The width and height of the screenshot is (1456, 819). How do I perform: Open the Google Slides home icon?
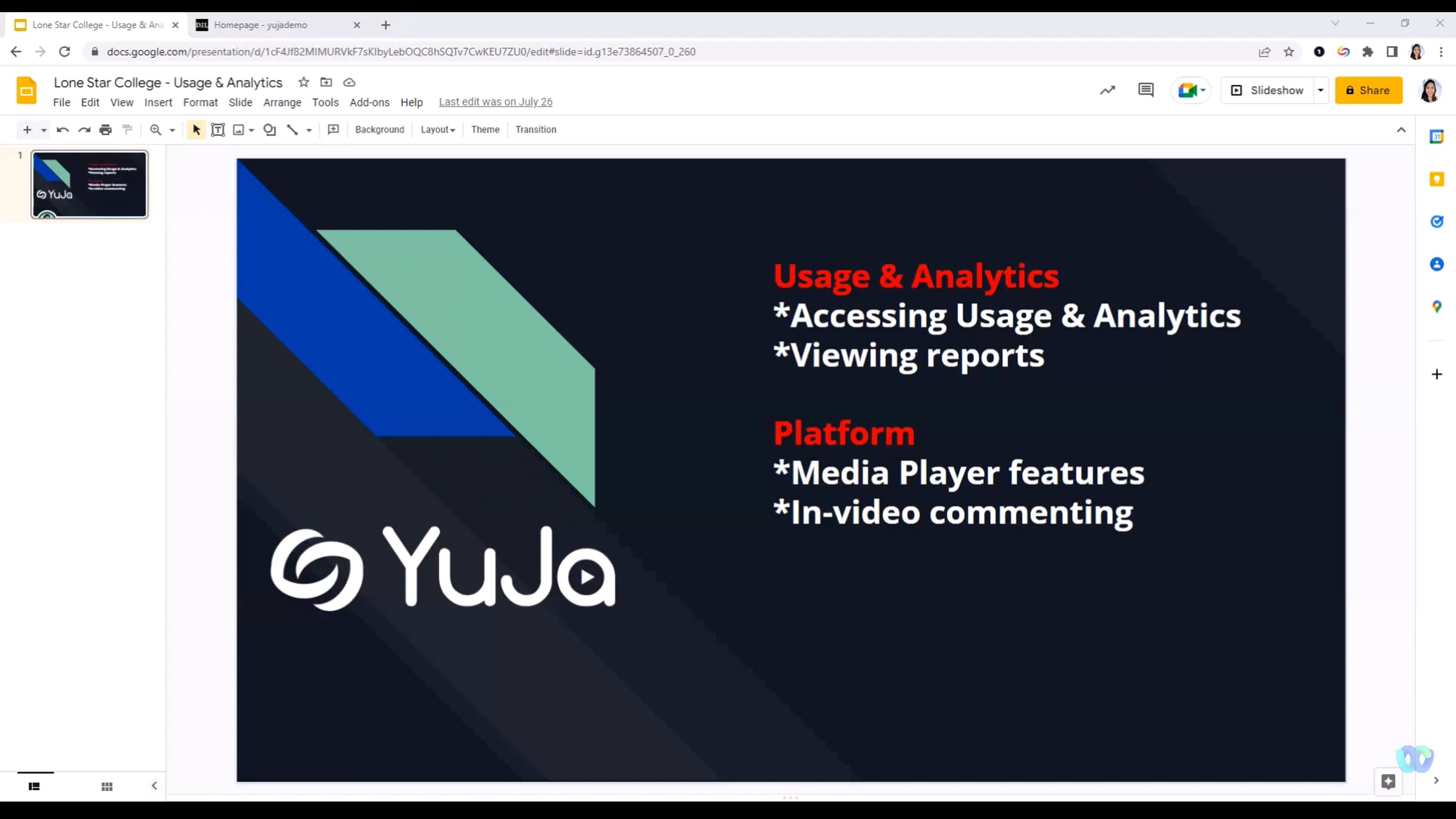pyautogui.click(x=26, y=90)
